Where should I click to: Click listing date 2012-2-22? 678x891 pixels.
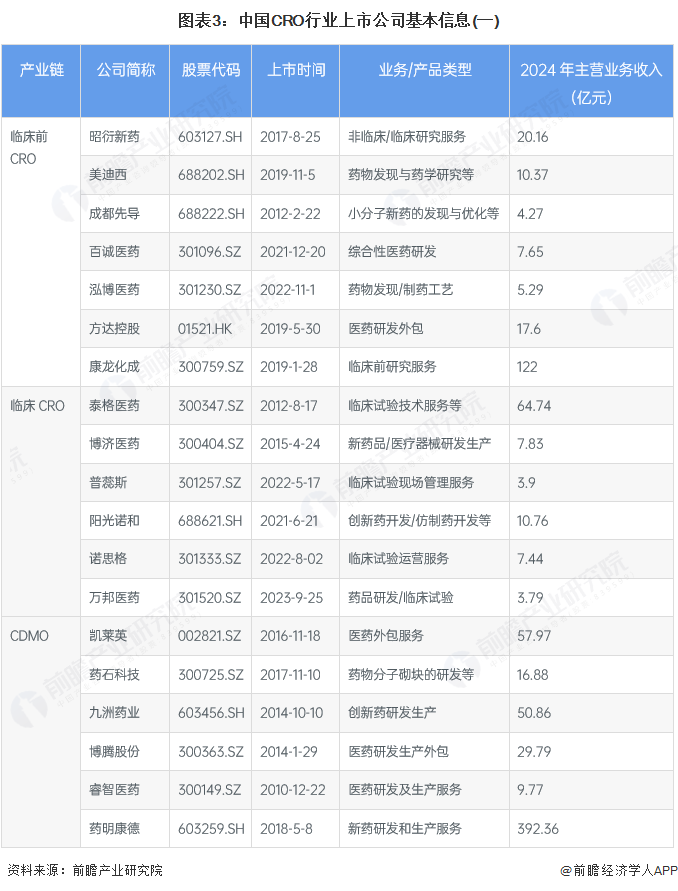click(290, 214)
